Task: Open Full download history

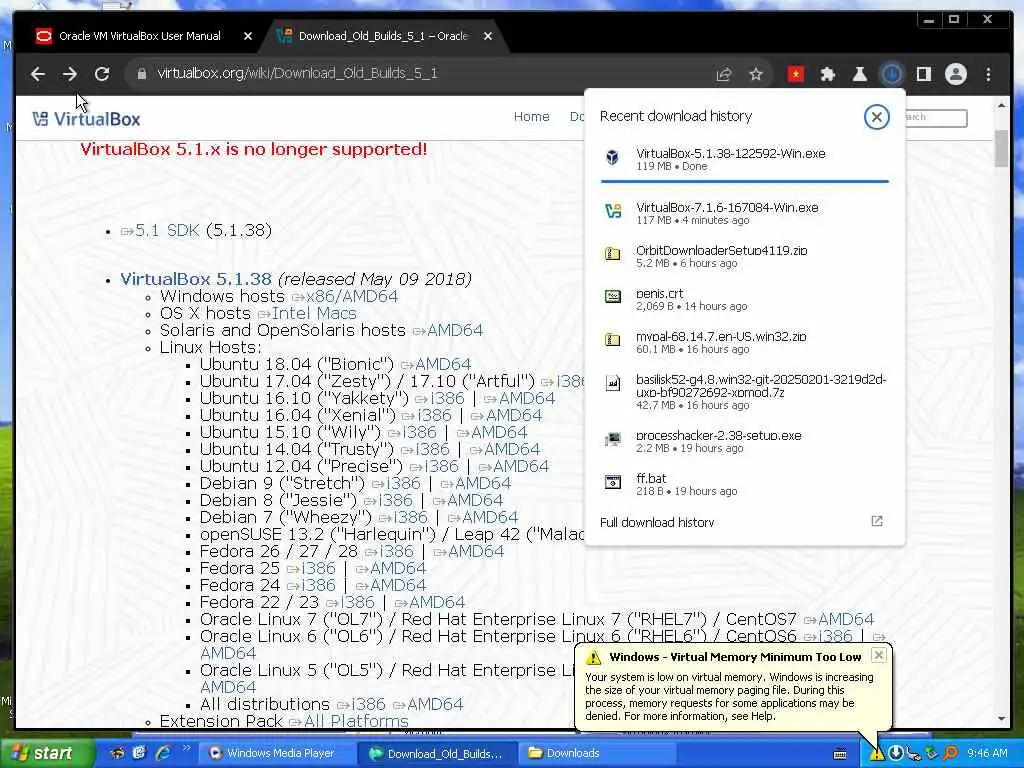Action: click(x=656, y=522)
